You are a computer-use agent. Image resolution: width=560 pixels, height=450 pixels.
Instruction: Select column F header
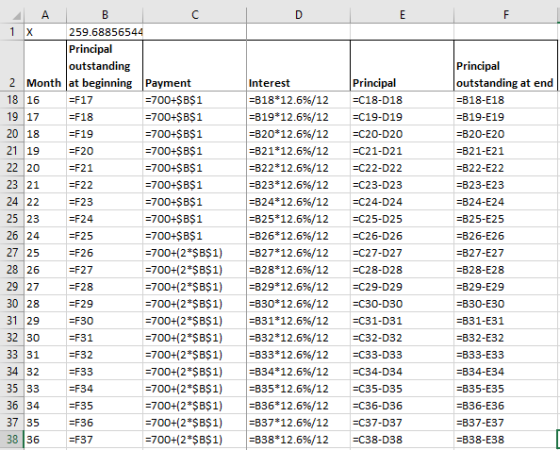pos(506,15)
